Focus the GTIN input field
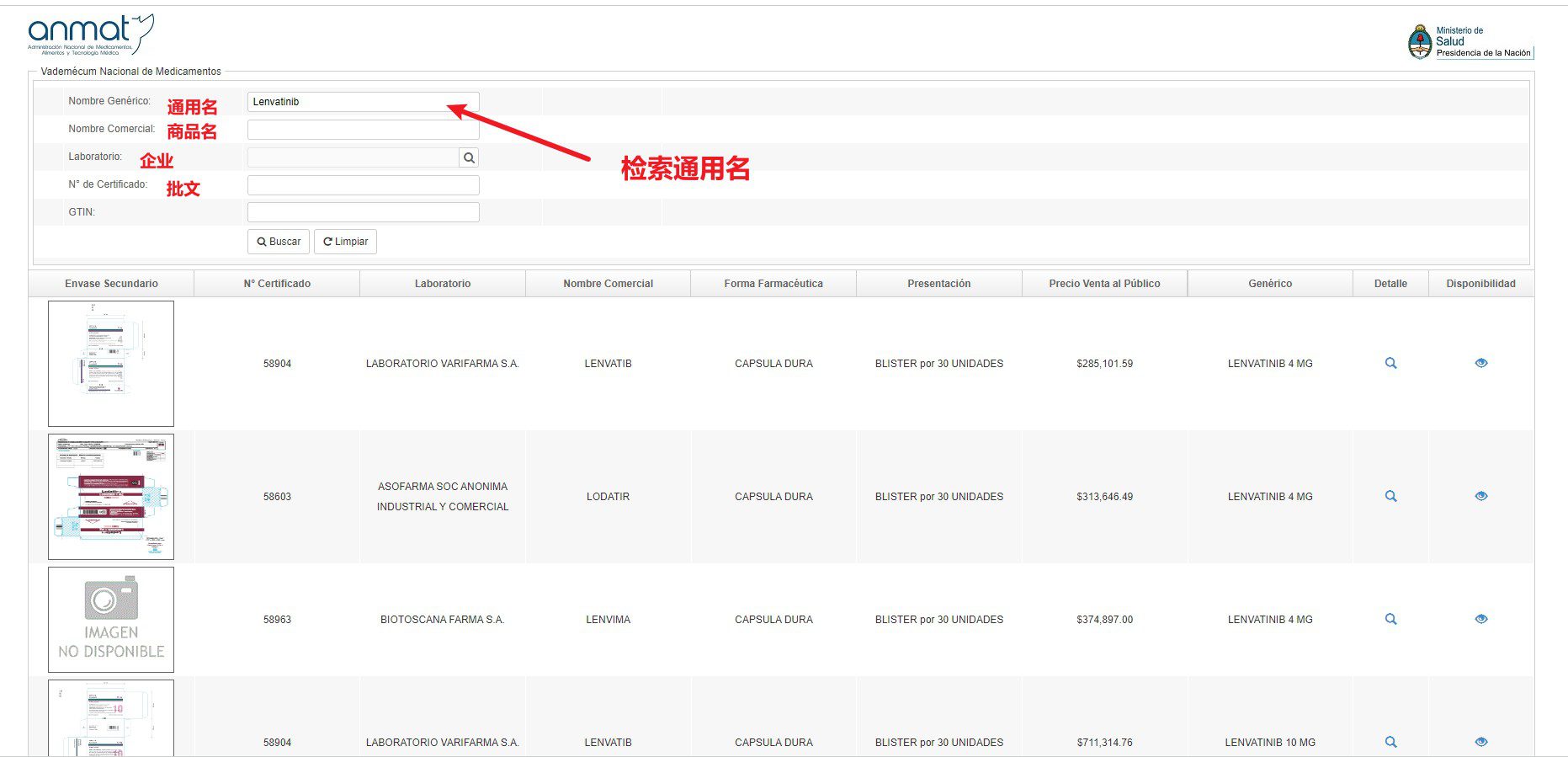 click(x=364, y=212)
